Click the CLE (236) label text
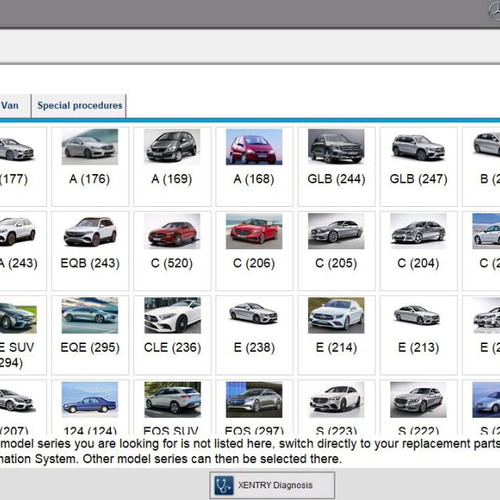The image size is (500, 500). pos(172,348)
